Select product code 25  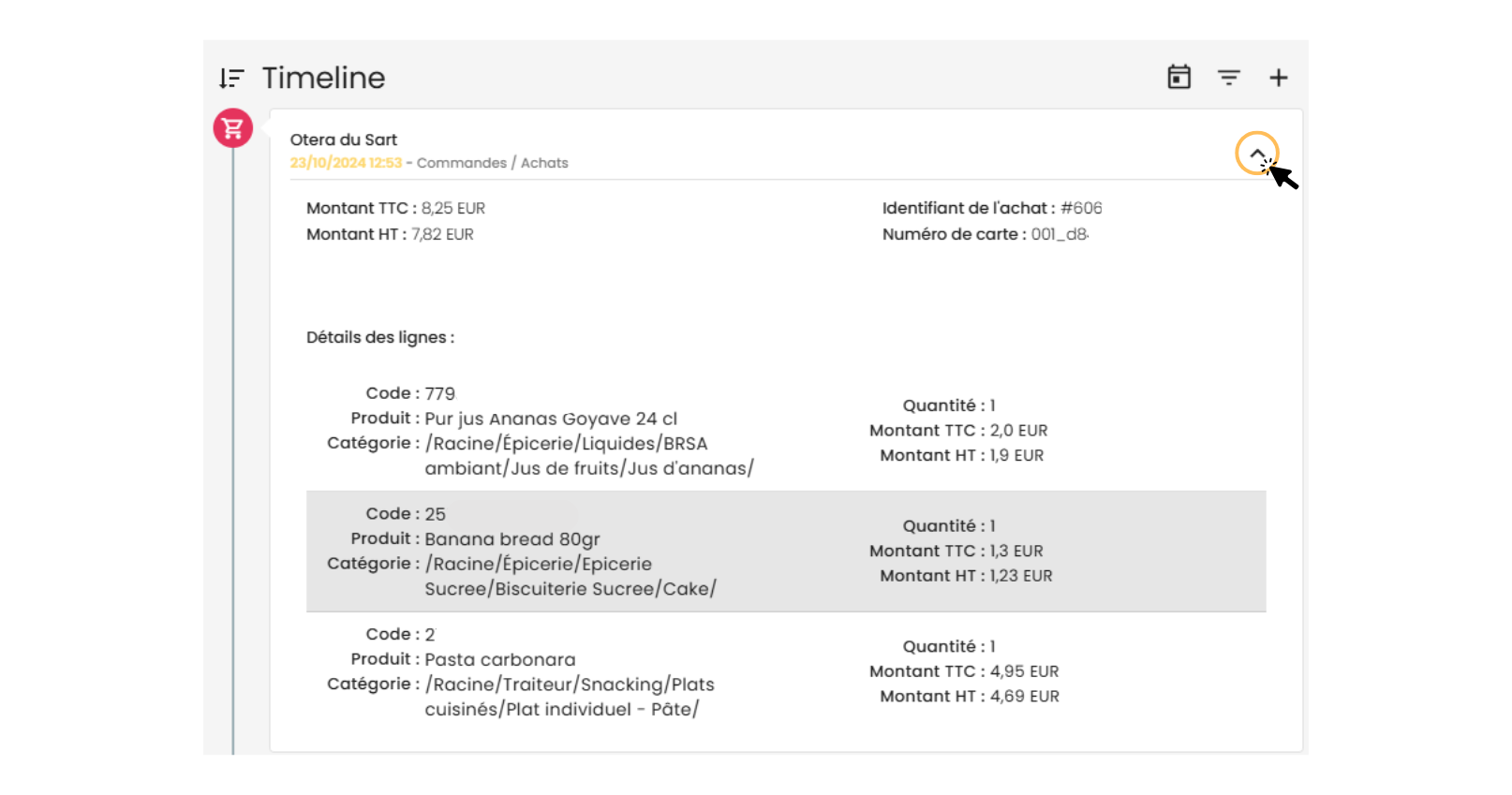click(435, 514)
